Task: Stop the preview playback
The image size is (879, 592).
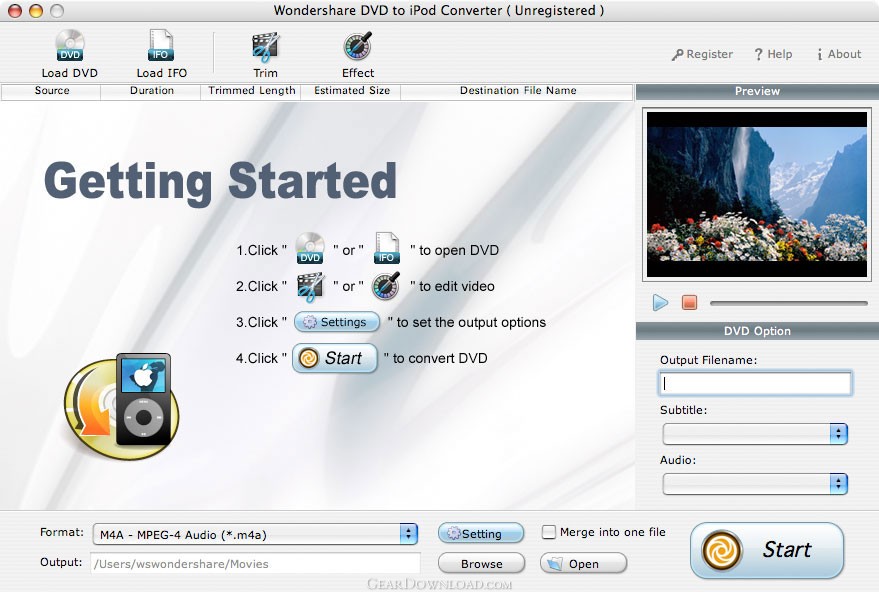Action: click(x=689, y=303)
